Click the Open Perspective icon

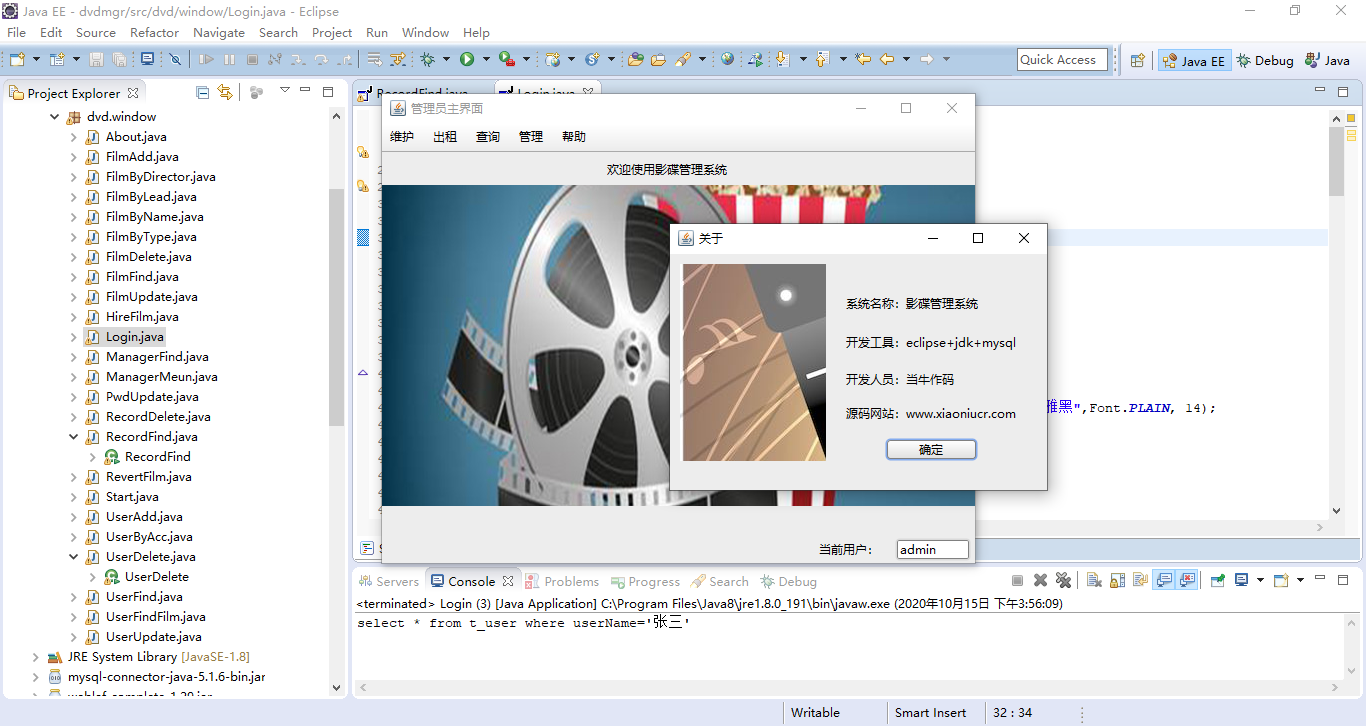coord(1137,60)
